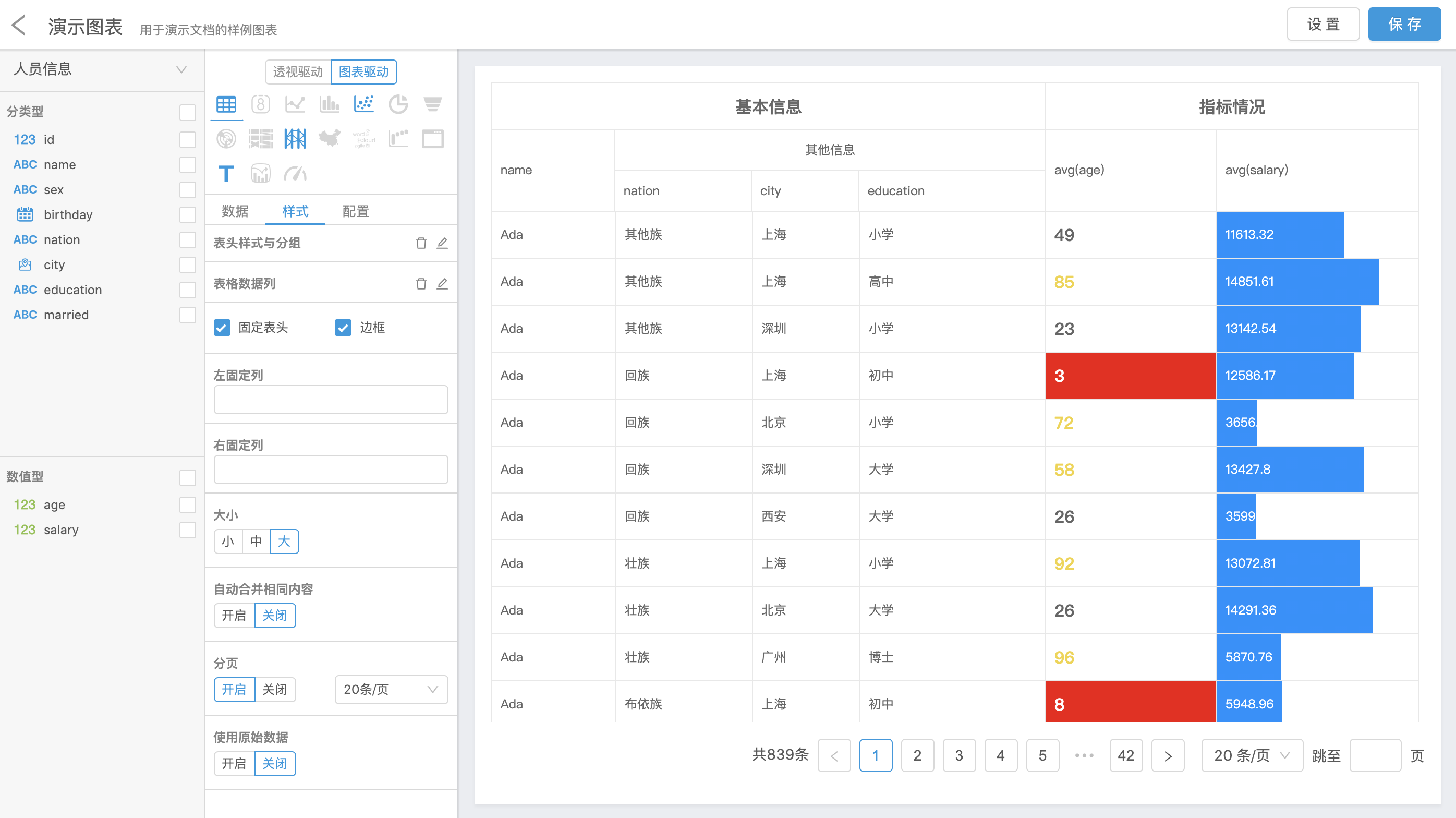1456x818 pixels.
Task: Delete 表格数据列 with the trash icon
Action: (421, 284)
